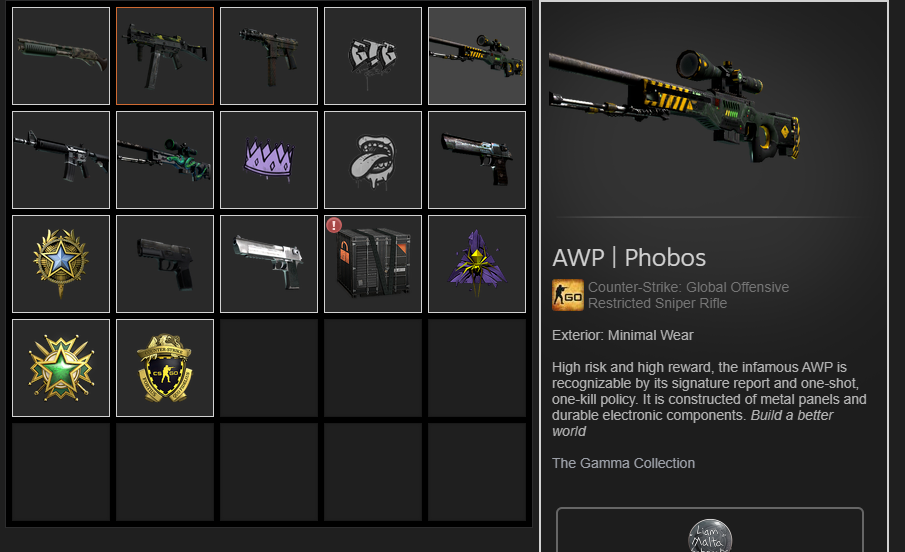Open the tongue mouth graffiti item
Viewport: 905px width, 552px height.
coord(372,160)
